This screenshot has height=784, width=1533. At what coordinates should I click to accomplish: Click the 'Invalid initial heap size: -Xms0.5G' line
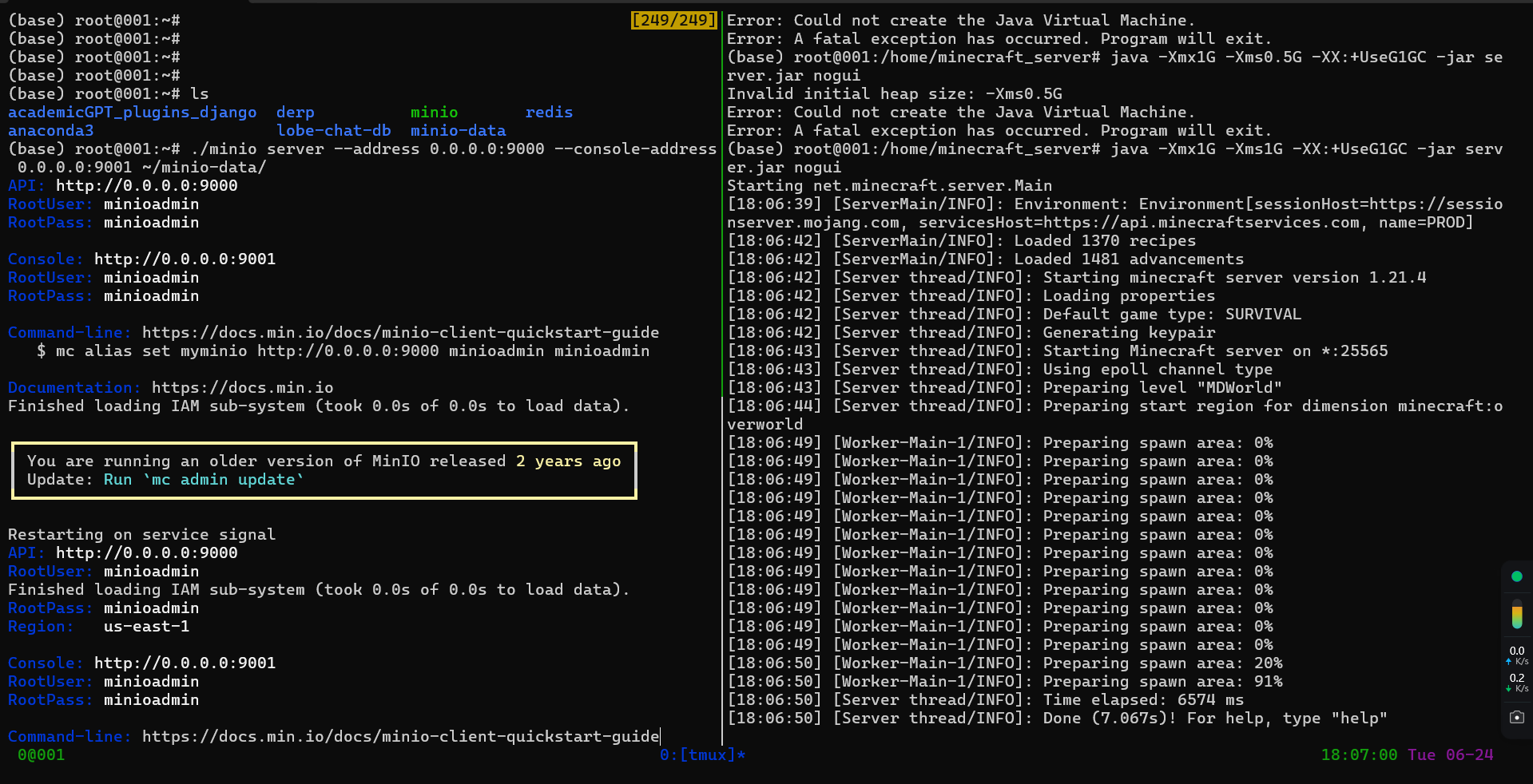click(x=895, y=93)
